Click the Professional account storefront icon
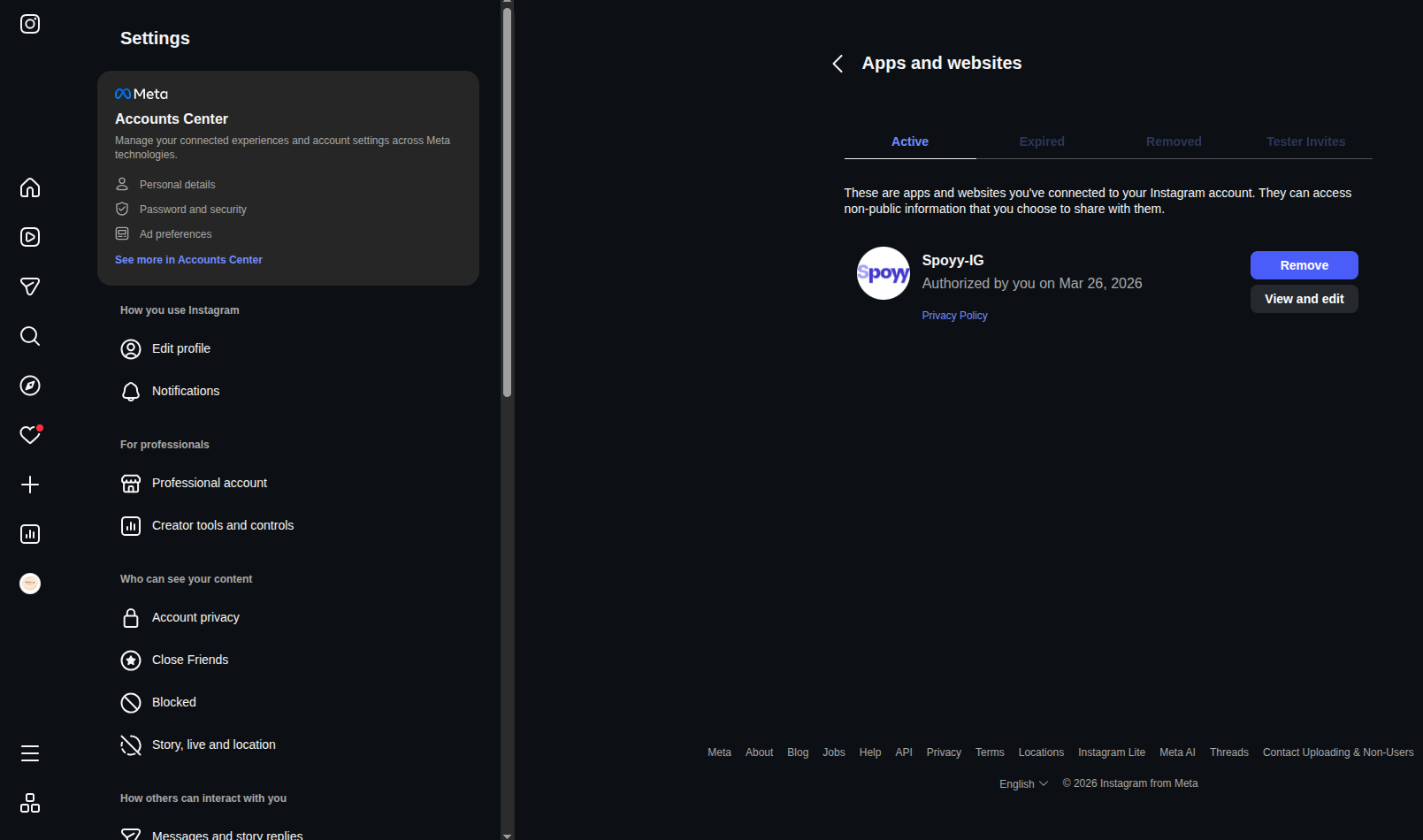Screen dimensions: 1423x840 [x=131, y=484]
